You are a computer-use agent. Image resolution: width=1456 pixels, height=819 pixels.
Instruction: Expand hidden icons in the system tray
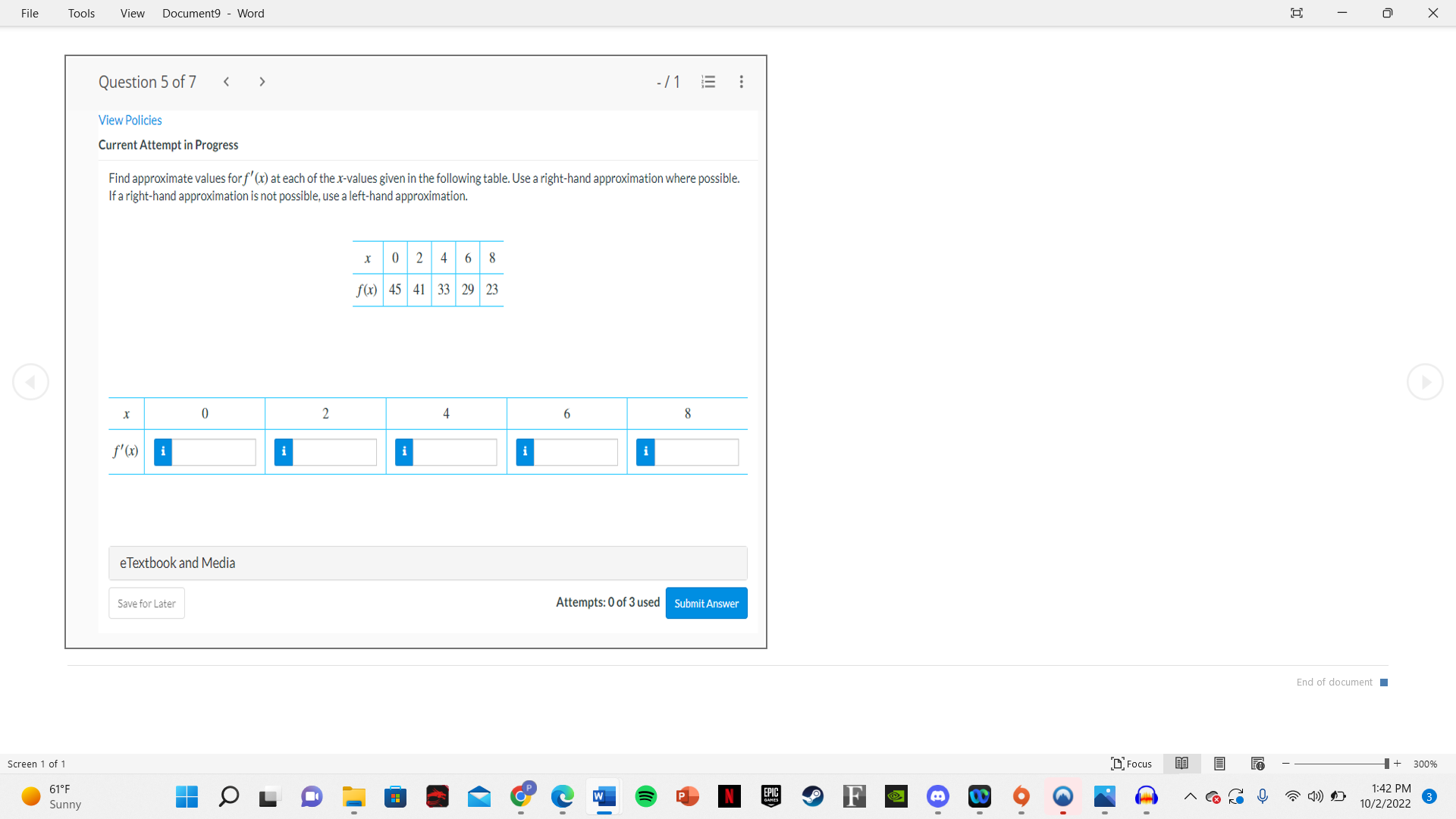[1191, 797]
